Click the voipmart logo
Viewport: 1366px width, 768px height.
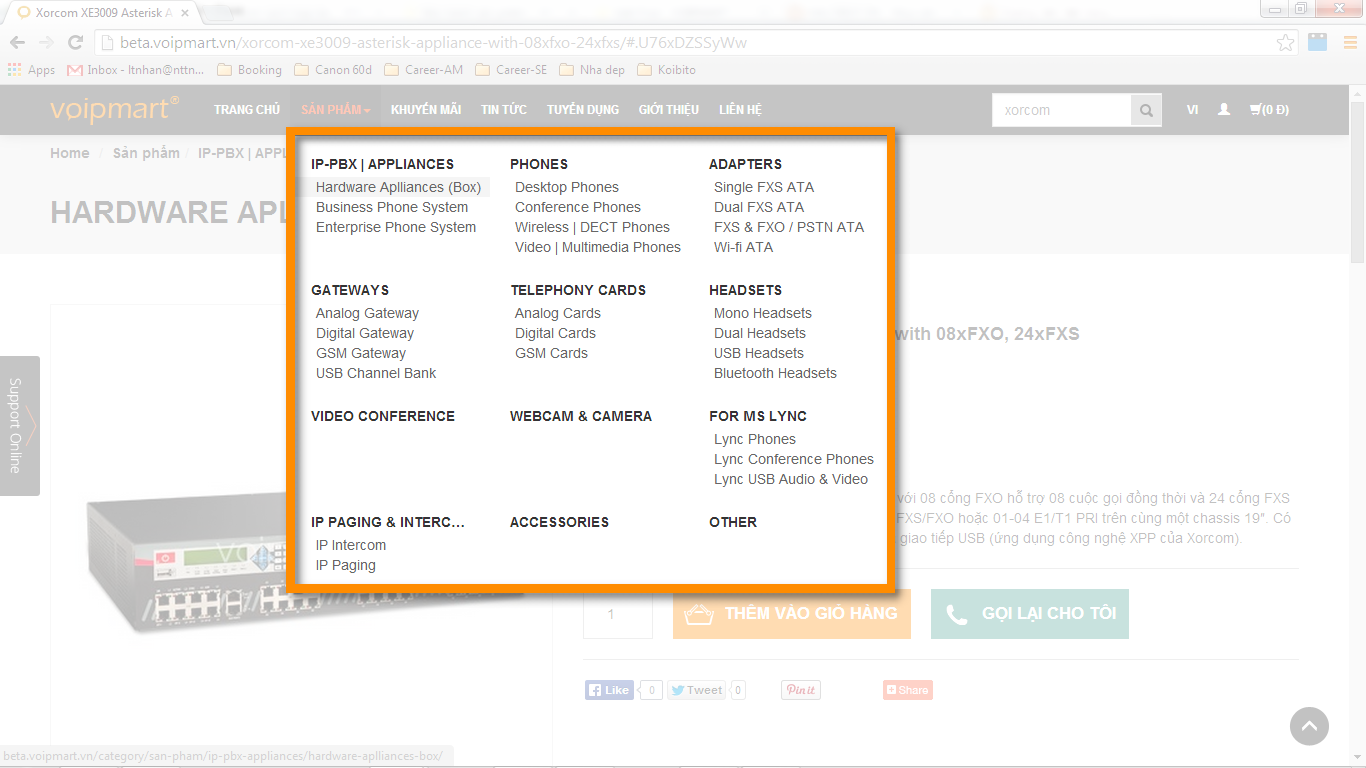coord(115,108)
